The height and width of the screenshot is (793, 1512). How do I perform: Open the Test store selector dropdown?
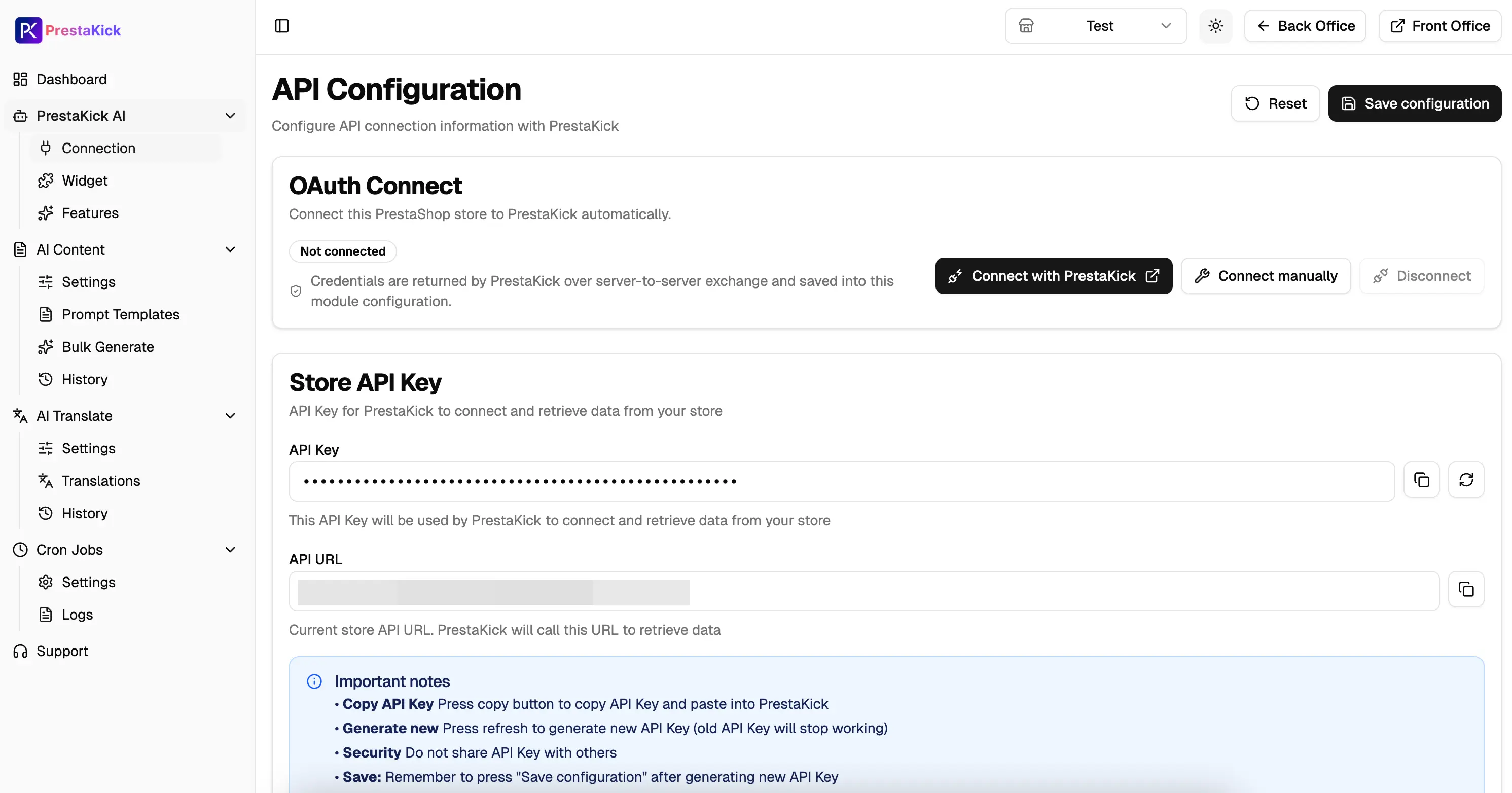(x=1096, y=26)
